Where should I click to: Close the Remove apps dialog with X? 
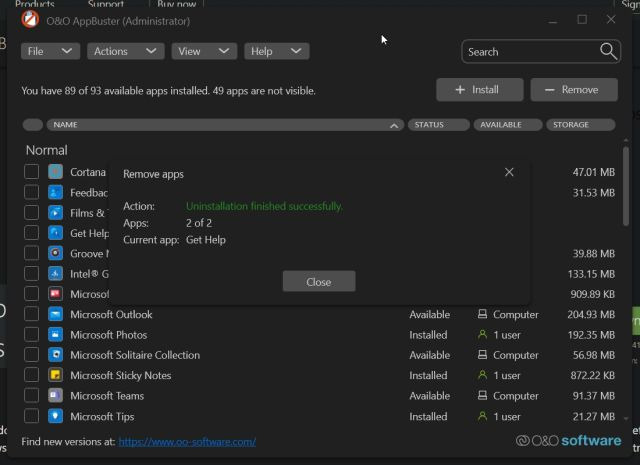tap(509, 172)
